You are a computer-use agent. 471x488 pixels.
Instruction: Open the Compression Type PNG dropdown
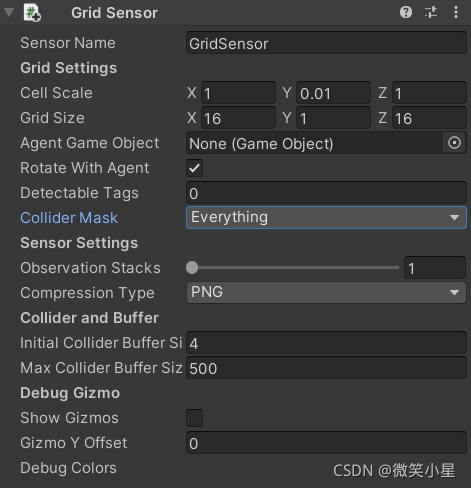point(326,293)
